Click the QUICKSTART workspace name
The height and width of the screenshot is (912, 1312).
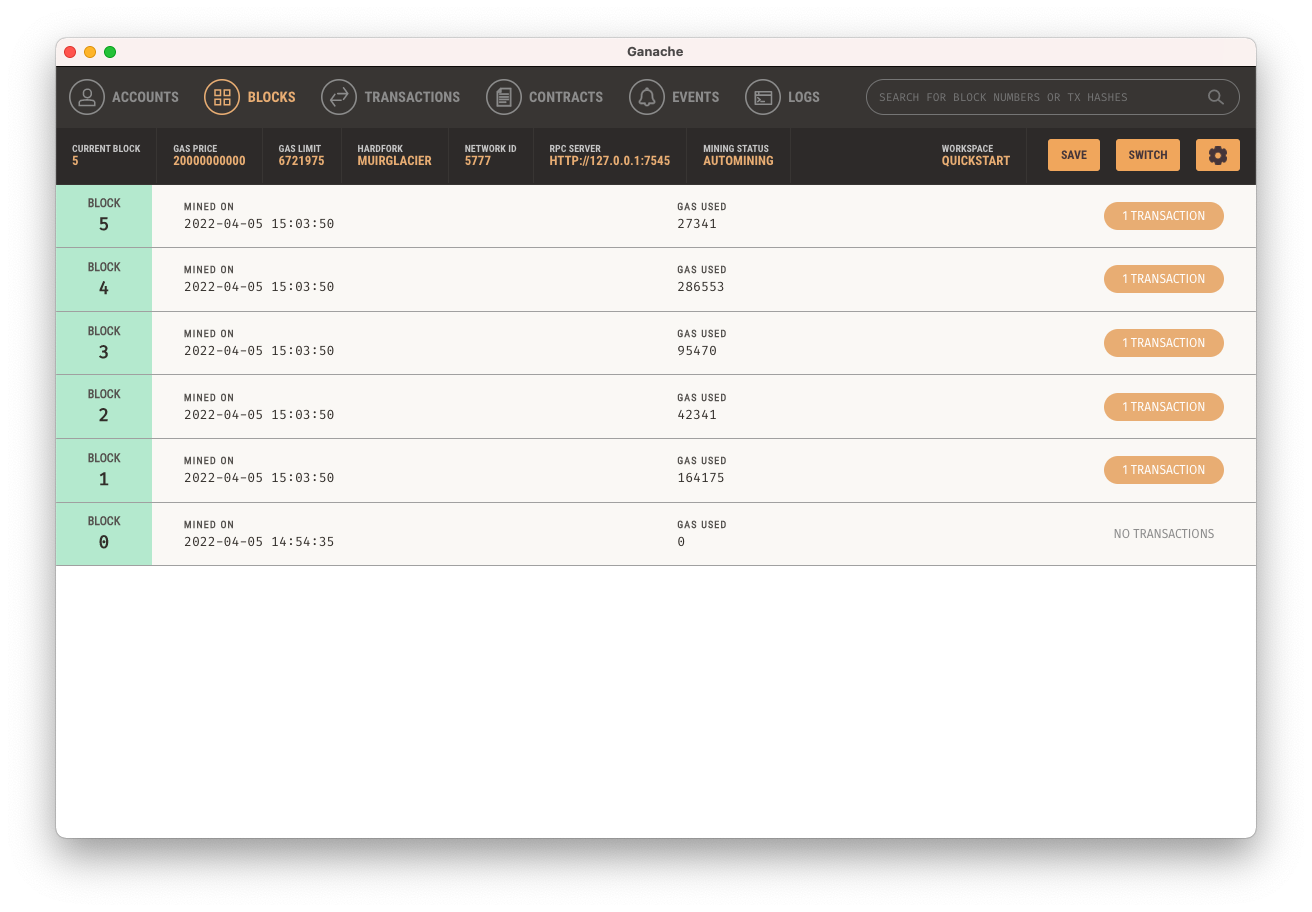976,161
